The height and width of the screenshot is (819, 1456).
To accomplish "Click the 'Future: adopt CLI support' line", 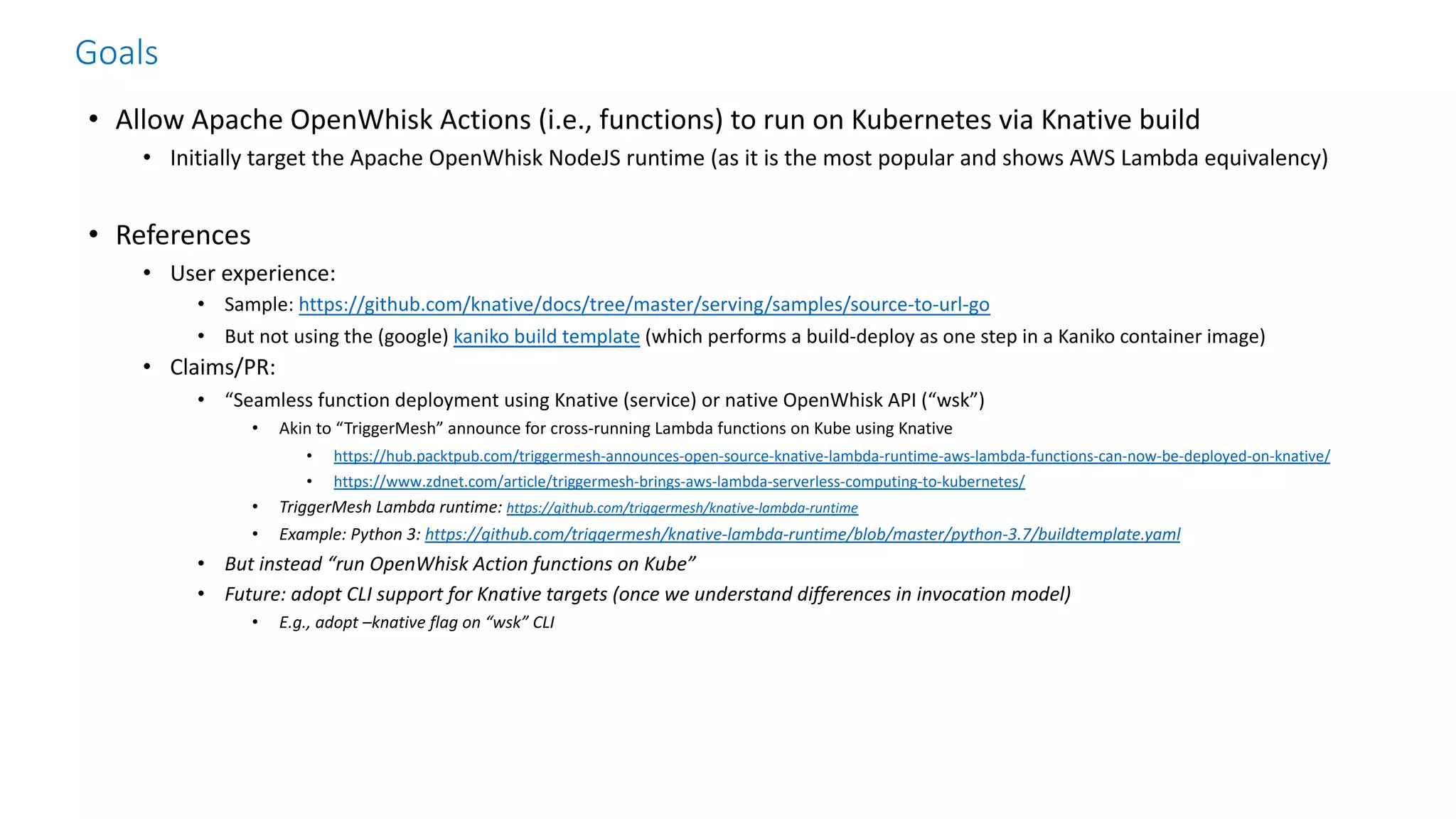I will click(647, 594).
